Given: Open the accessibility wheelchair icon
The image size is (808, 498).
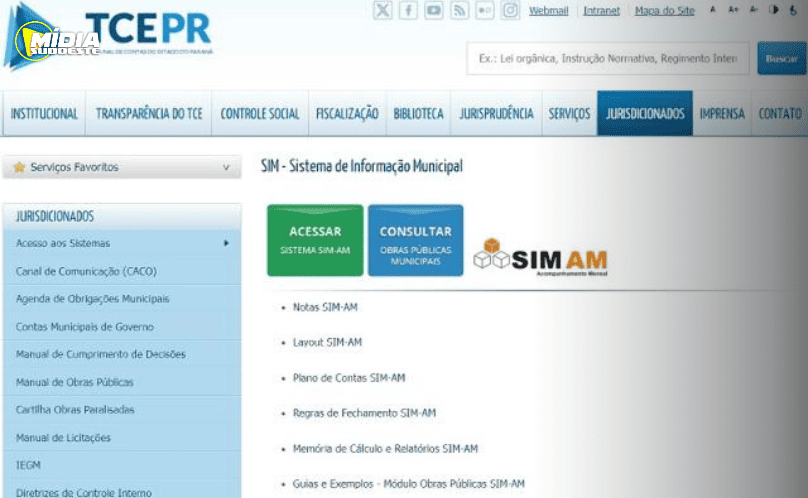Looking at the screenshot, I should 793,10.
